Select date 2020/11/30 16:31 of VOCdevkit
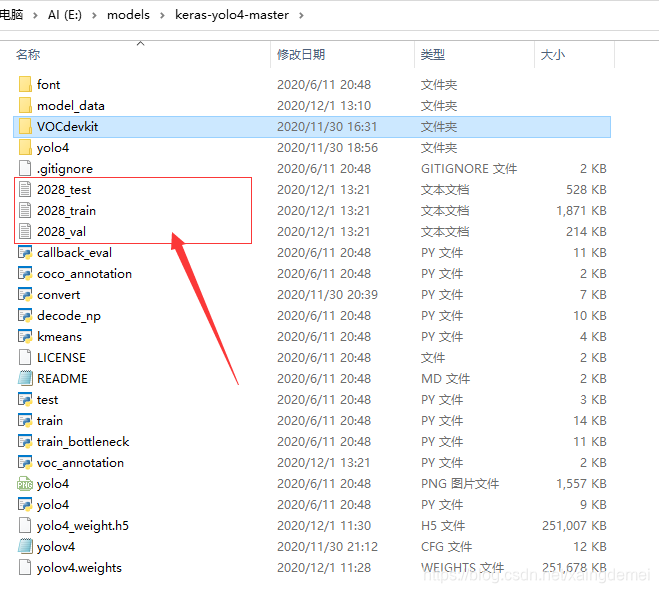The height and width of the screenshot is (593, 659). click(x=327, y=127)
